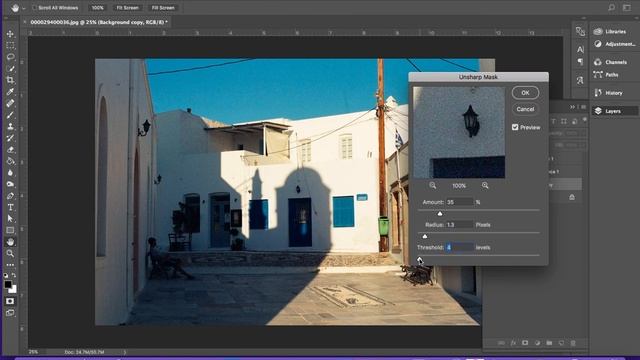Select the Path Selection tool
Image resolution: width=640 pixels, height=360 pixels.
(x=10, y=218)
